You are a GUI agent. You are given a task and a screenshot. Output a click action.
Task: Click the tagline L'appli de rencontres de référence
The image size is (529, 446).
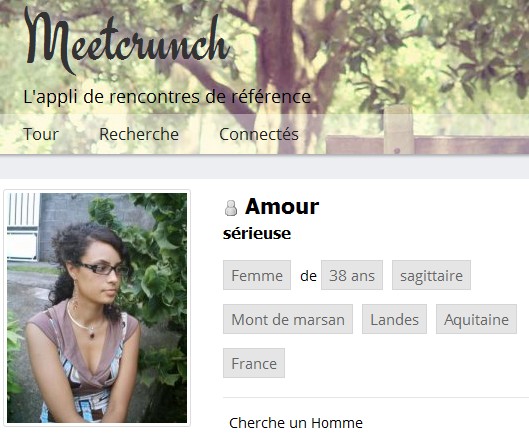(167, 97)
